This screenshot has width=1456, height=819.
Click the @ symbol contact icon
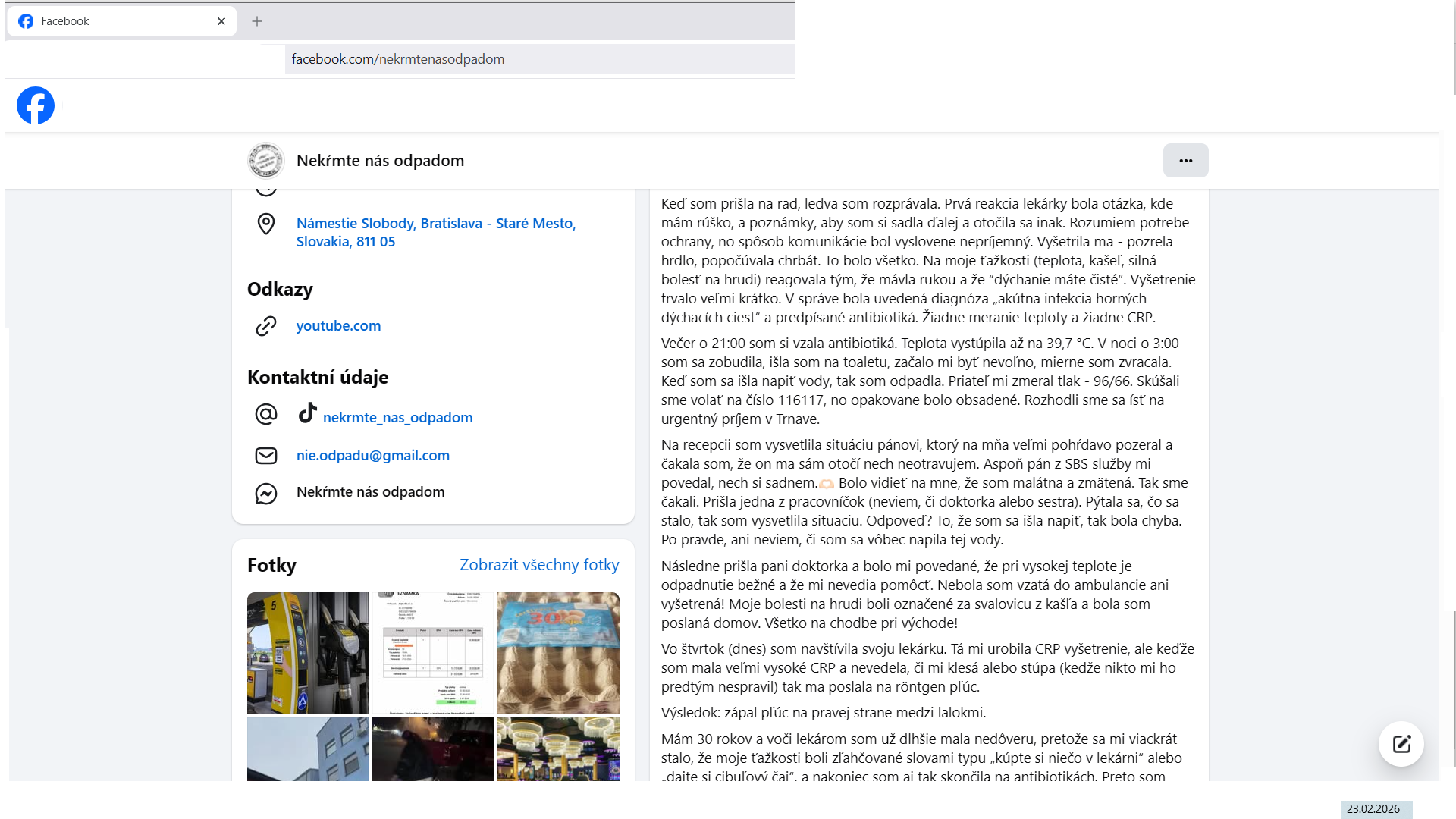point(266,414)
